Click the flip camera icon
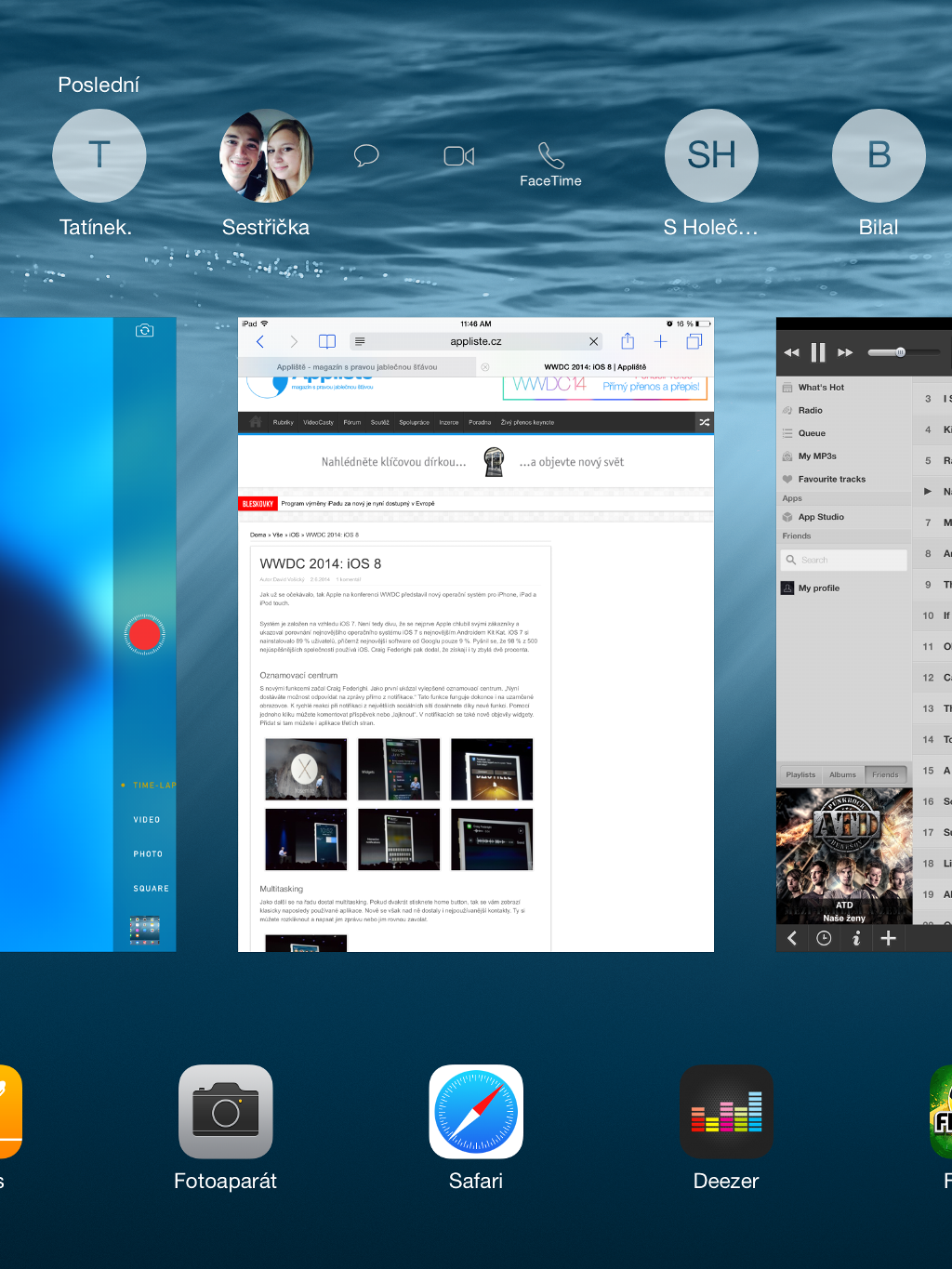 click(144, 331)
